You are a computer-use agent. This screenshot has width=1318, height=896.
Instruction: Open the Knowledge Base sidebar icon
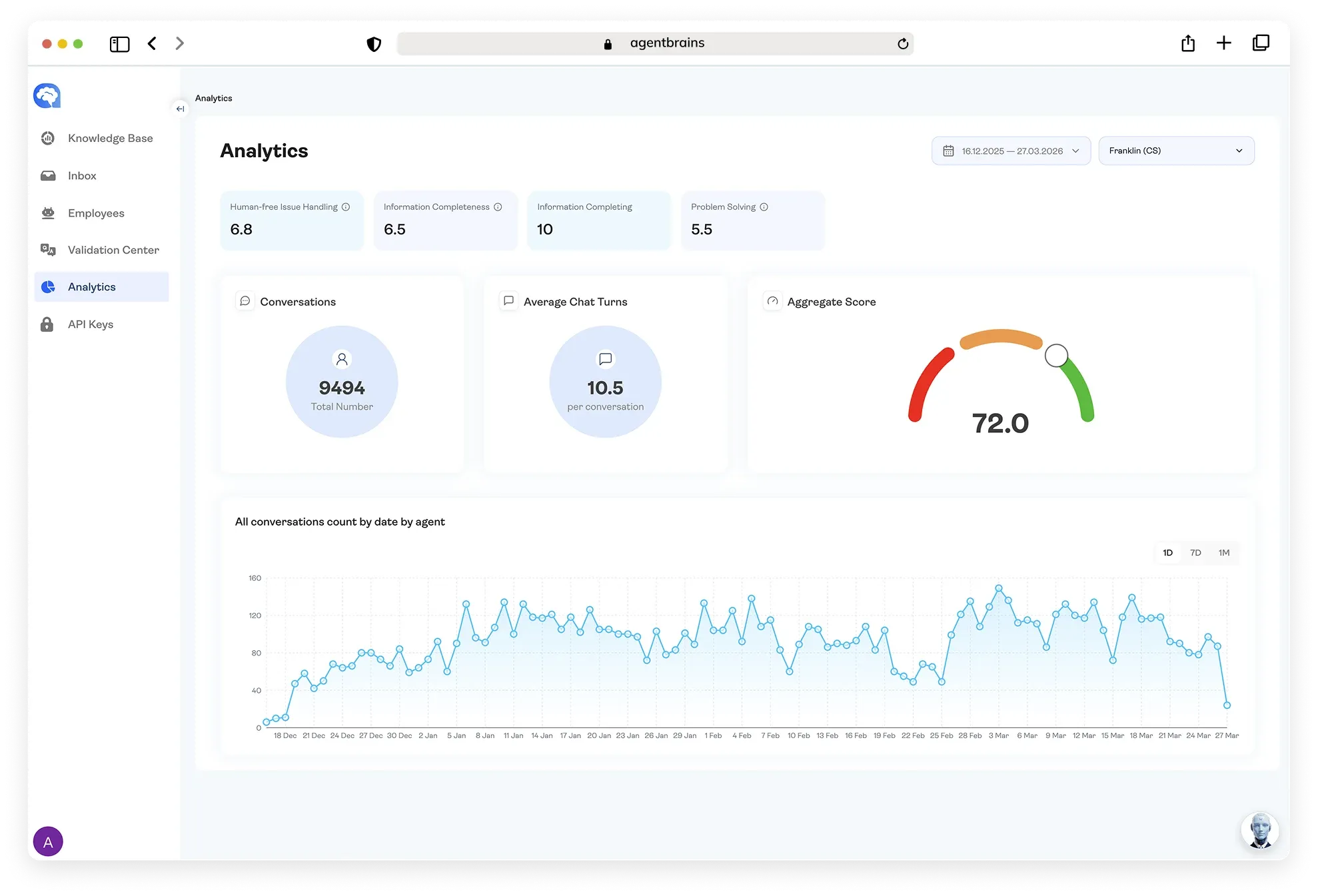48,138
